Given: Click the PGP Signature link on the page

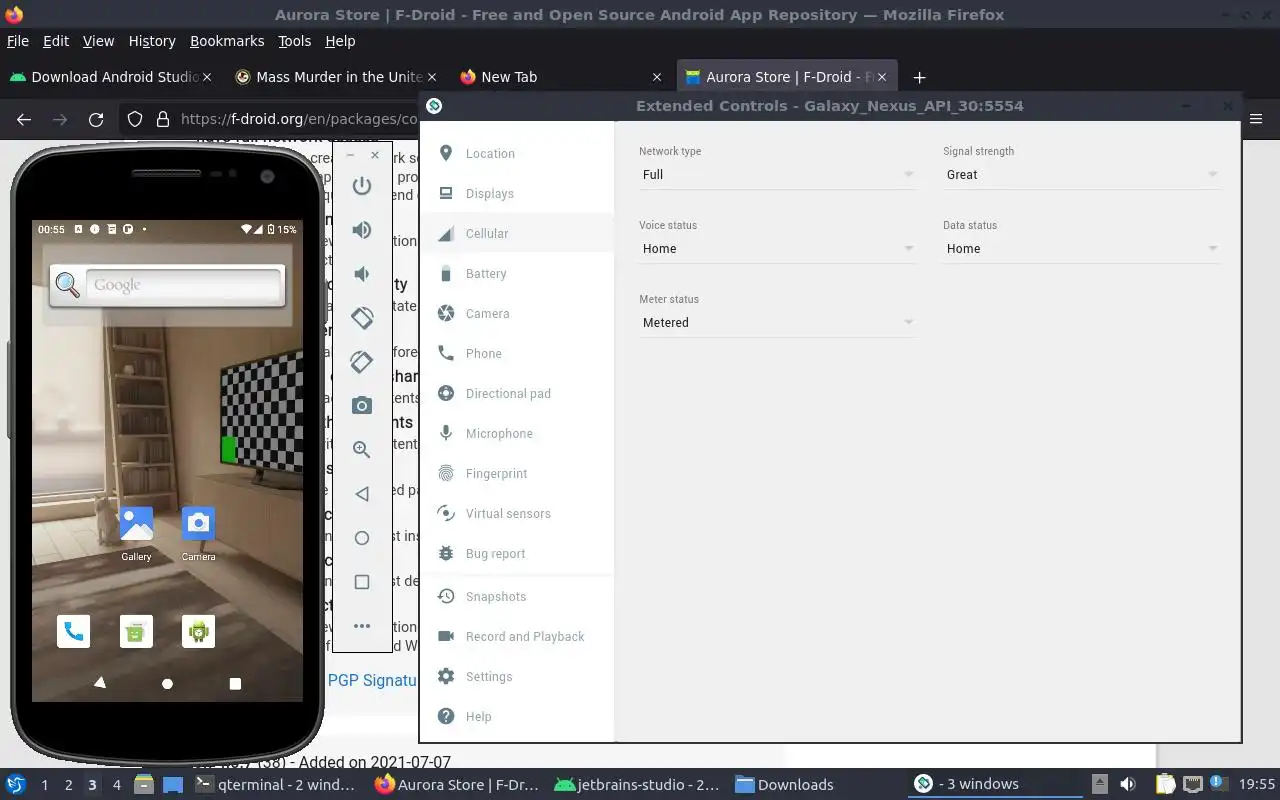Looking at the screenshot, I should click(x=372, y=680).
